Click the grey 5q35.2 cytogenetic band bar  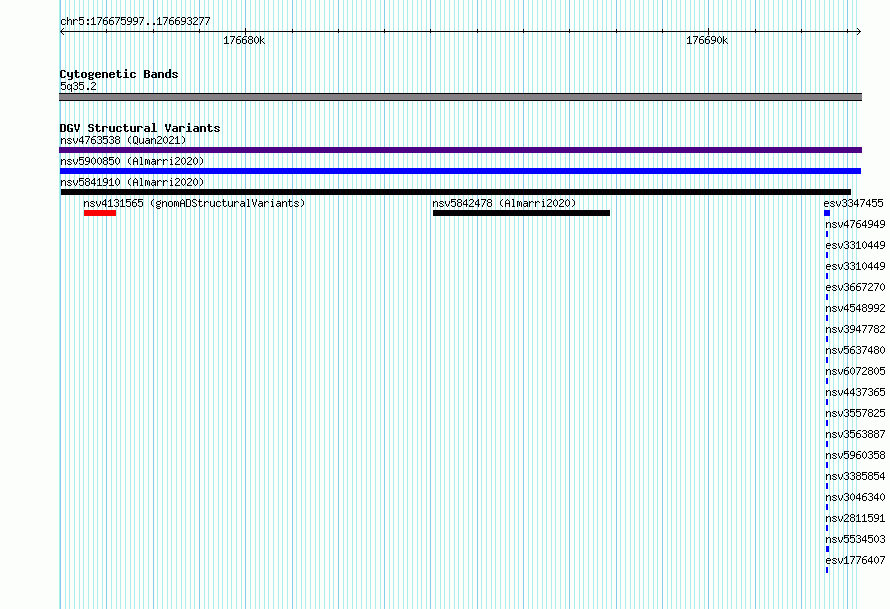coord(460,97)
